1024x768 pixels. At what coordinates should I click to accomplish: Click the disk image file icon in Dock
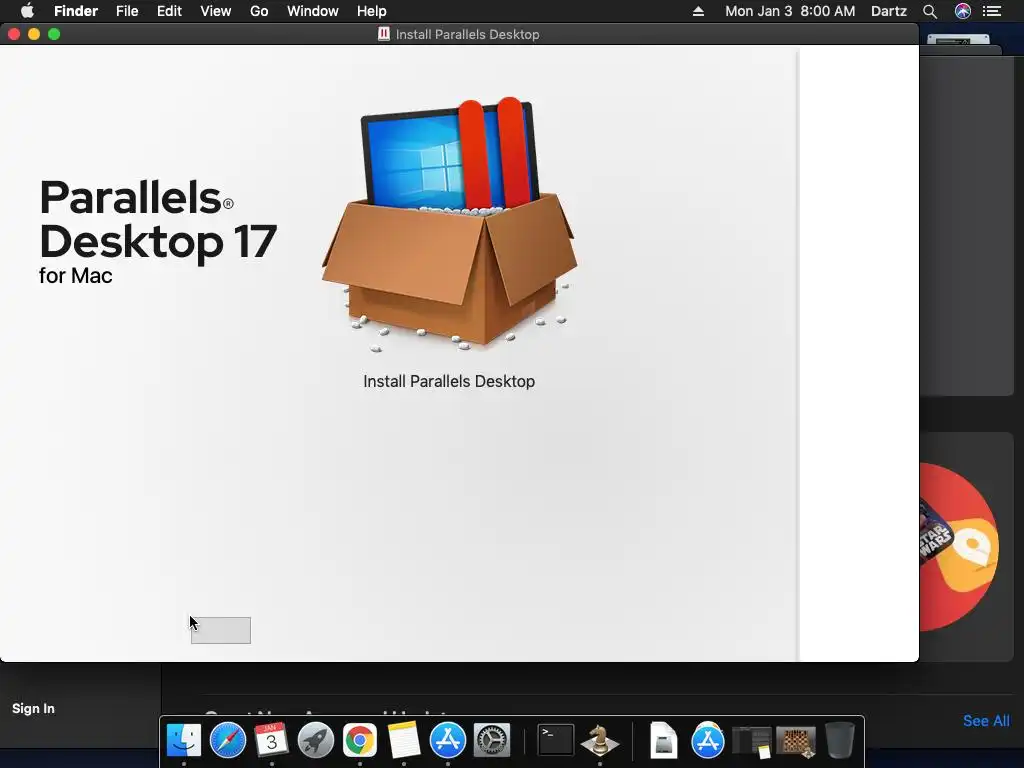664,740
